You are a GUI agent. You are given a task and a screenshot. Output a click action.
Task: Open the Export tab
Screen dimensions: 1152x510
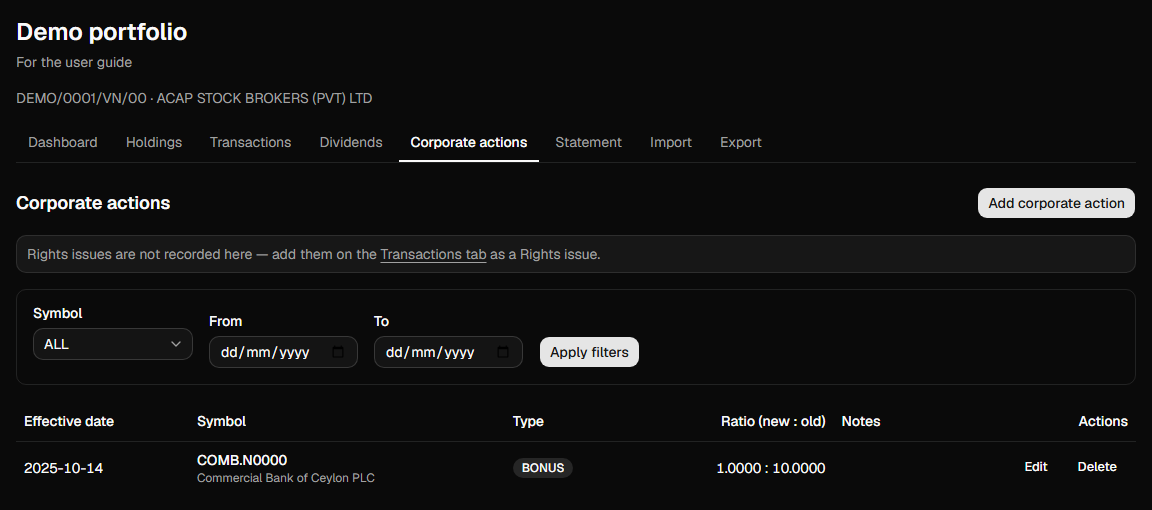pos(741,143)
